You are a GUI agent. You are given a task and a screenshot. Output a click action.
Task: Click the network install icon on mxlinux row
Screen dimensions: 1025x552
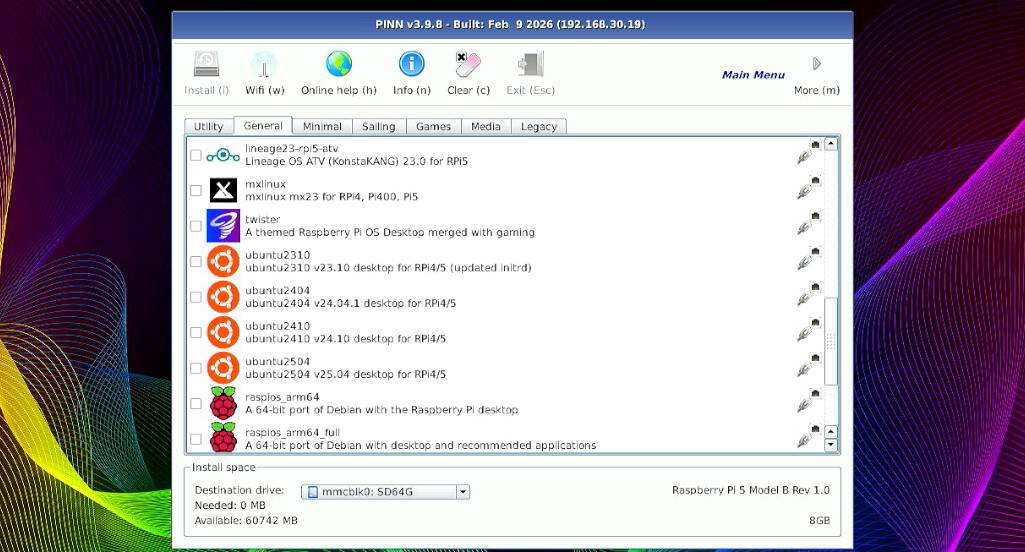[x=809, y=187]
